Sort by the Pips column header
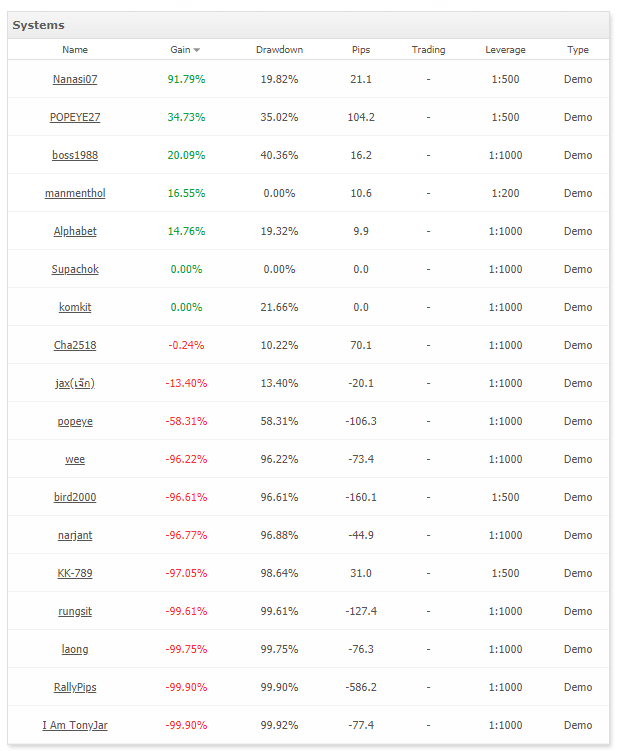Screen dimensions: 619x751 coord(361,50)
